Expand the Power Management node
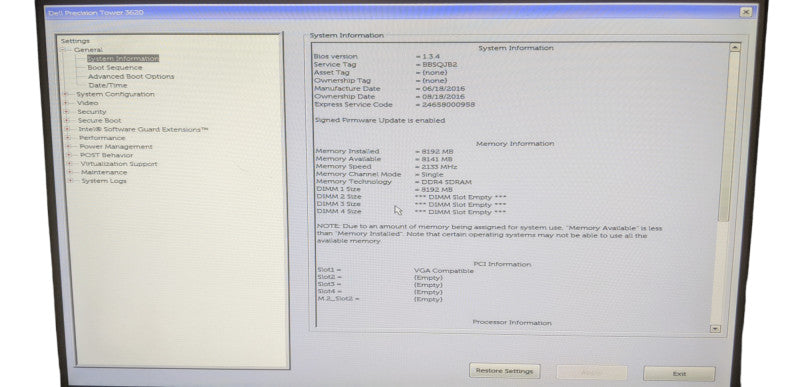Image resolution: width=800 pixels, height=387 pixels. point(68,147)
